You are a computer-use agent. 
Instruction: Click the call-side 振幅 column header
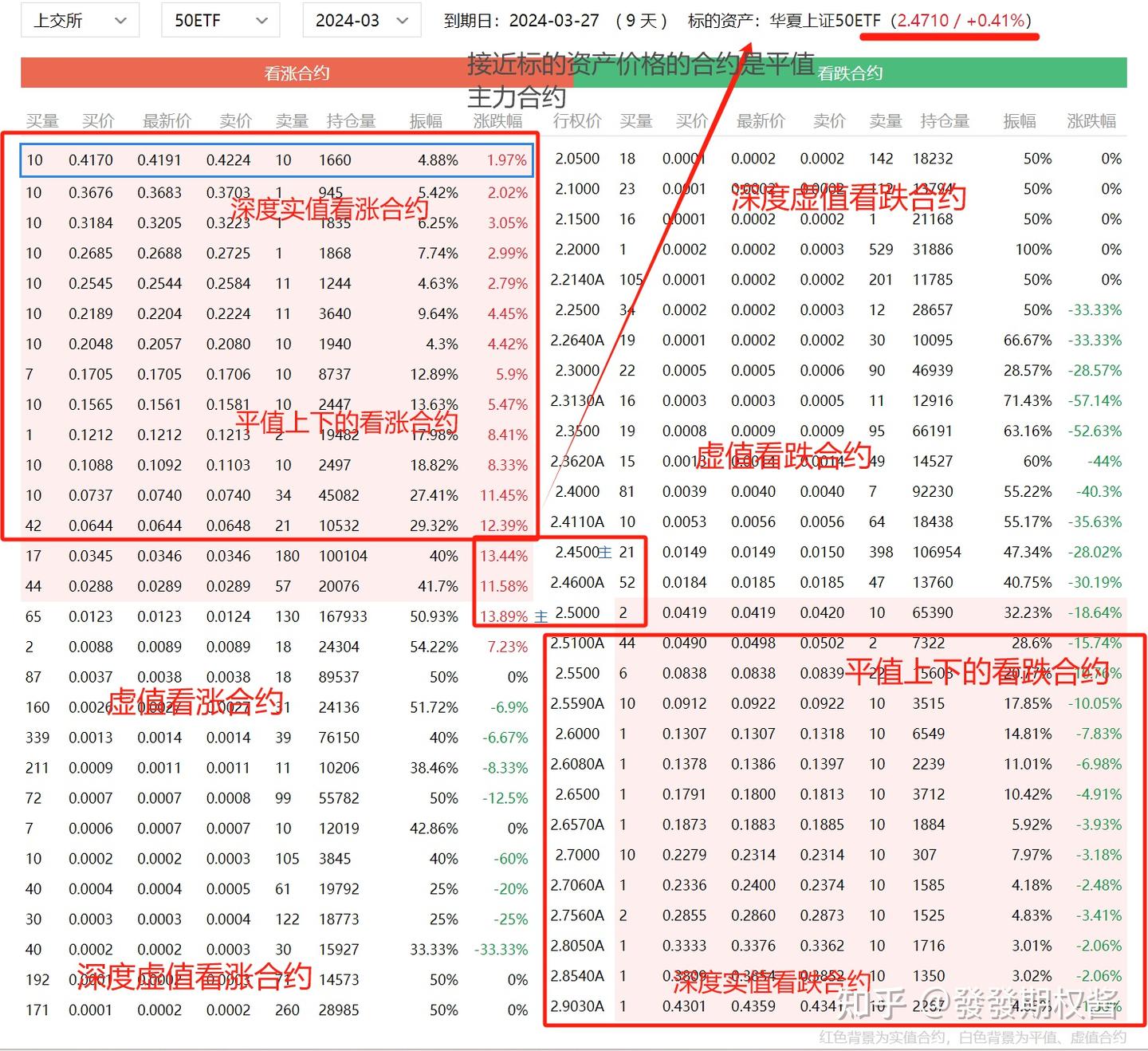(426, 121)
